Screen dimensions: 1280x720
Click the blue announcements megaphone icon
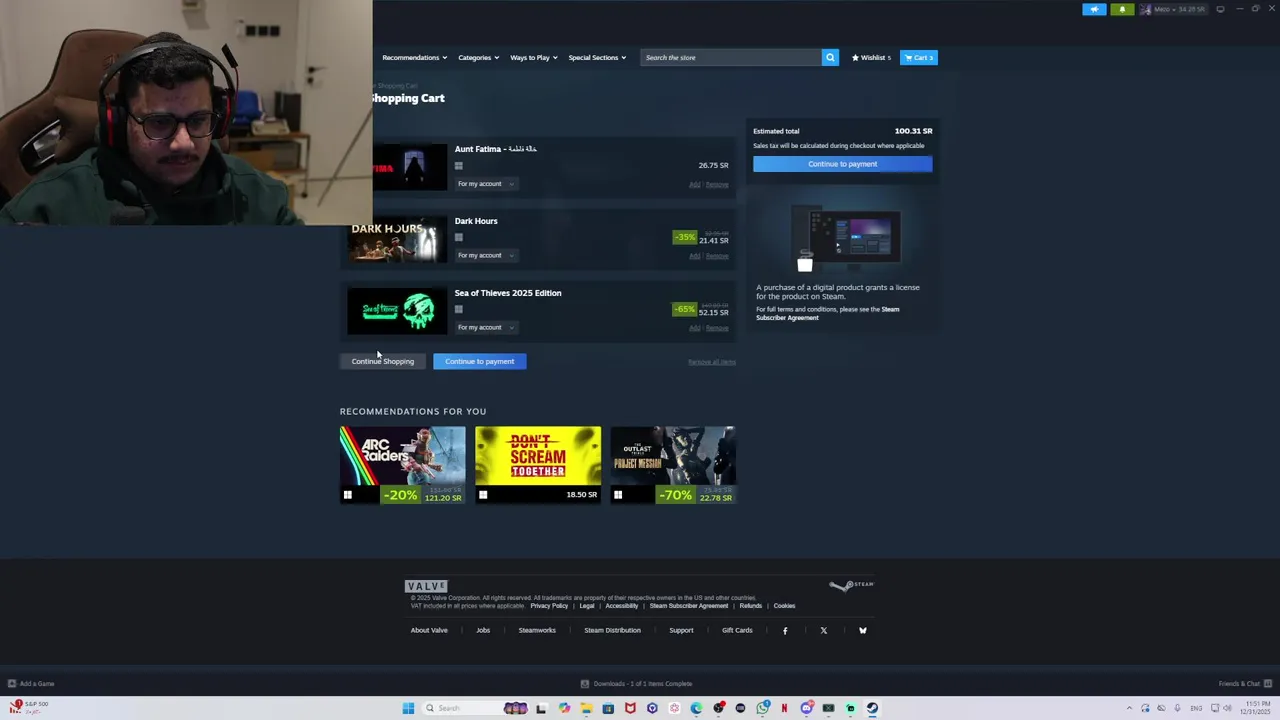pyautogui.click(x=1094, y=9)
